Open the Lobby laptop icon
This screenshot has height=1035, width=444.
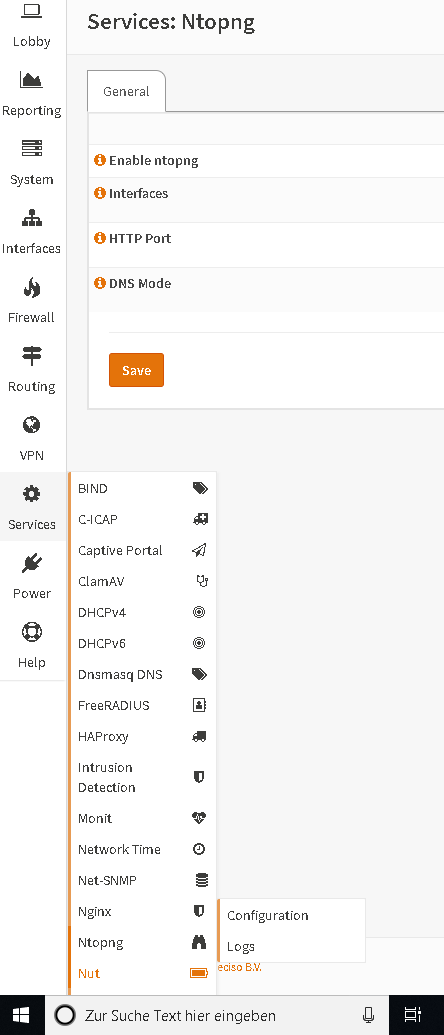pyautogui.click(x=32, y=10)
